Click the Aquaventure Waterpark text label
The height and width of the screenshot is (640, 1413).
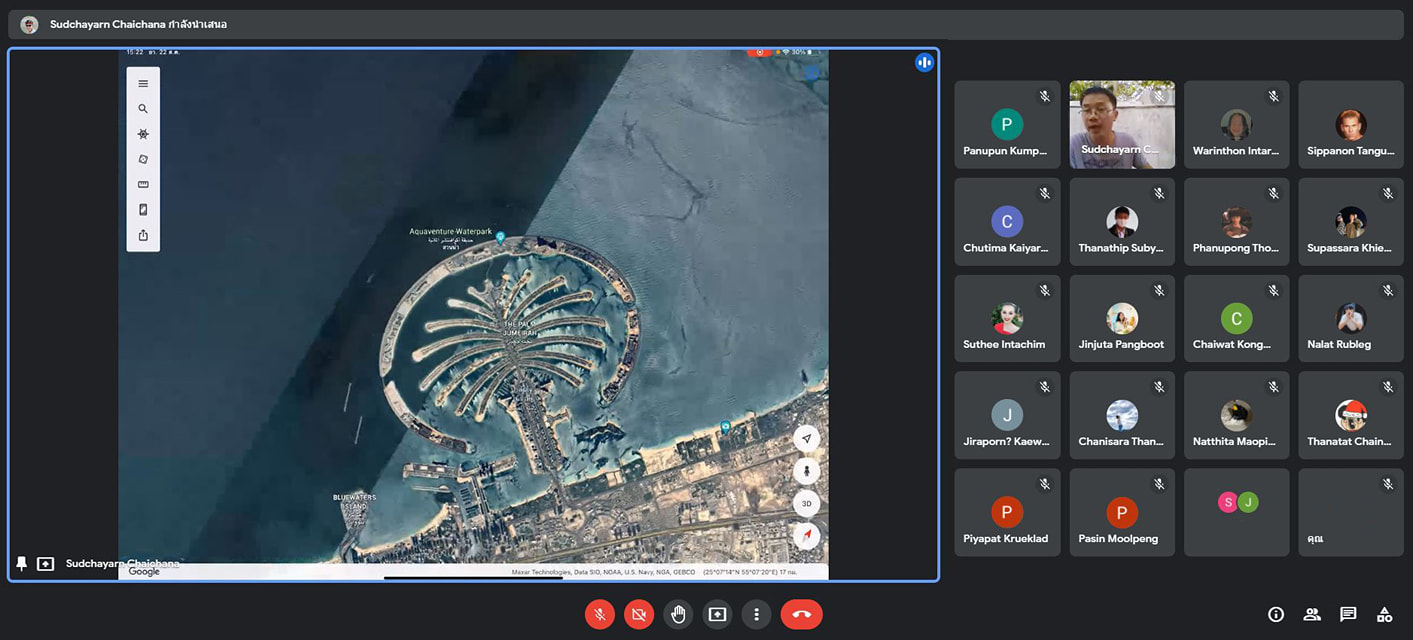coord(450,232)
